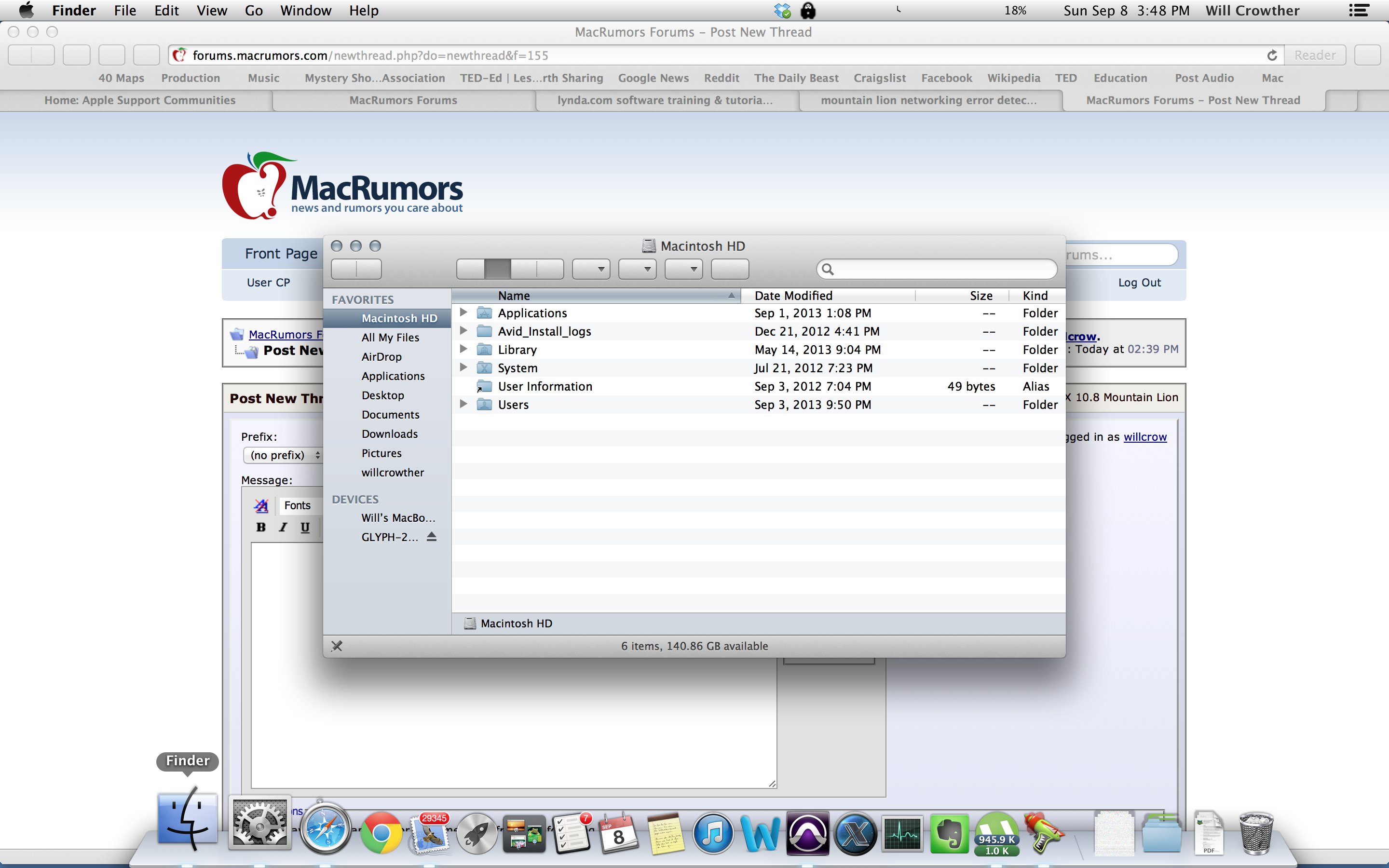Open the Window menu
This screenshot has width=1389, height=868.
pyautogui.click(x=305, y=10)
